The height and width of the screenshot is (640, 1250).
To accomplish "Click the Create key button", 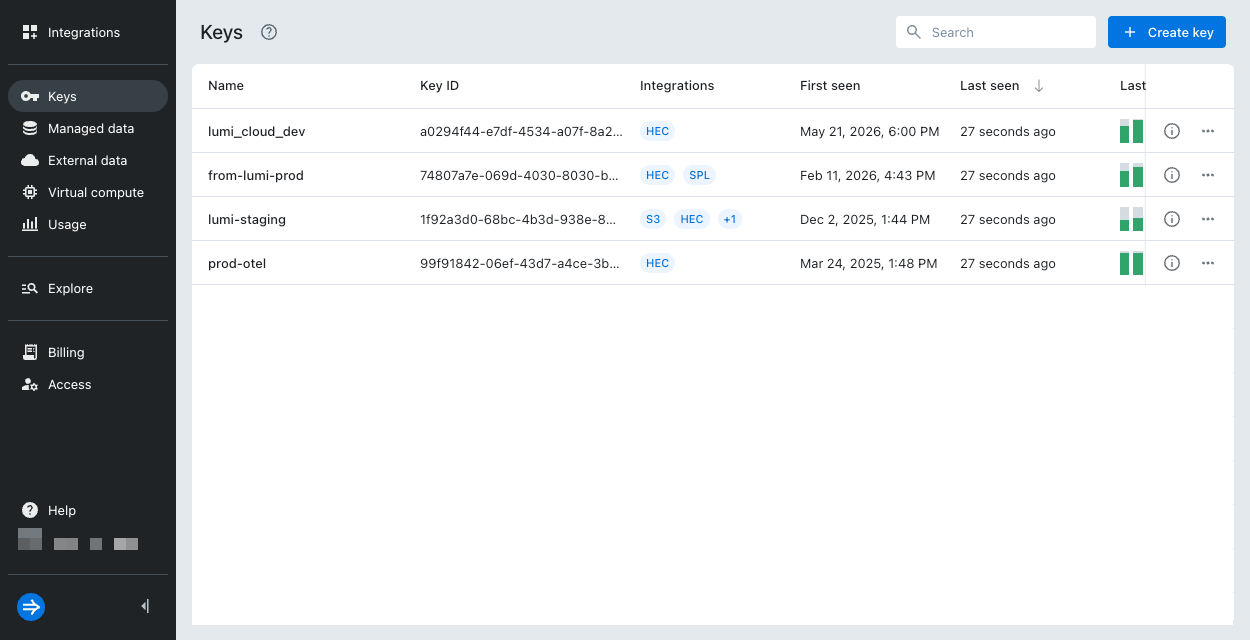I will click(x=1167, y=32).
